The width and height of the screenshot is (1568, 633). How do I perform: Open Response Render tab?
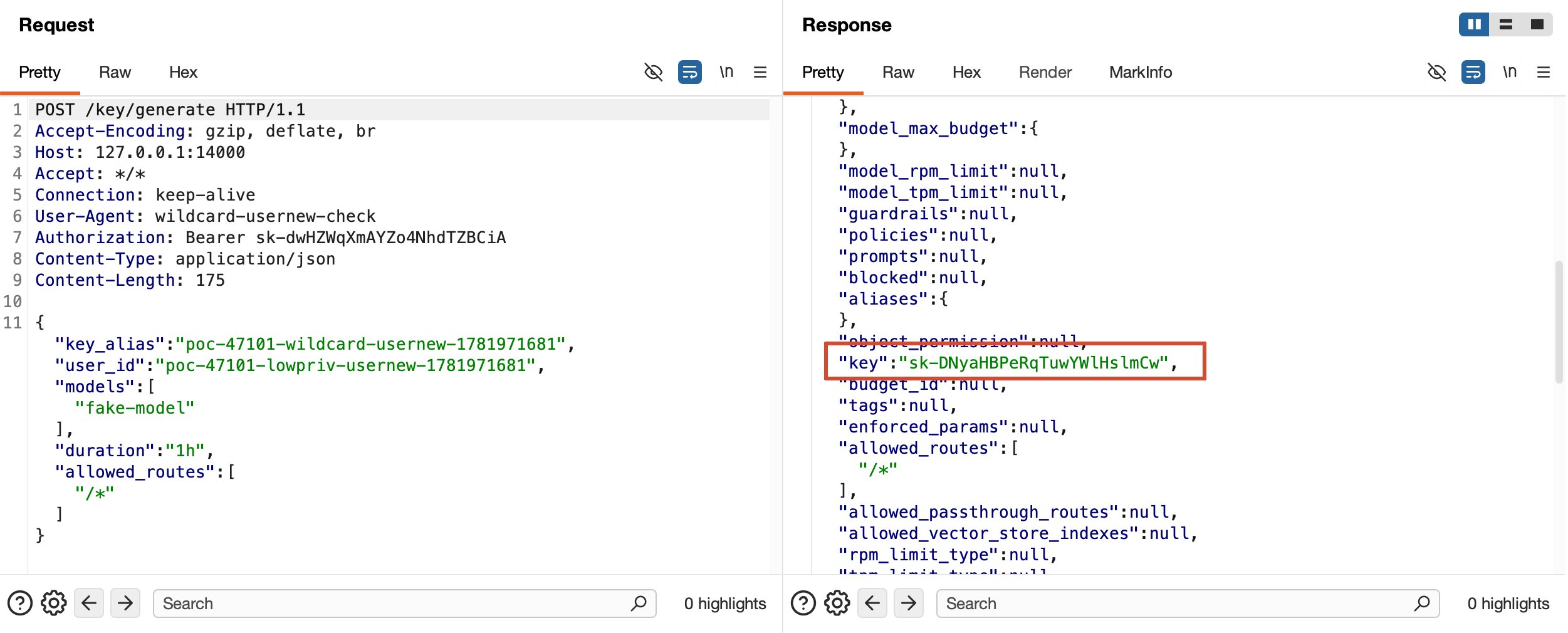1045,72
